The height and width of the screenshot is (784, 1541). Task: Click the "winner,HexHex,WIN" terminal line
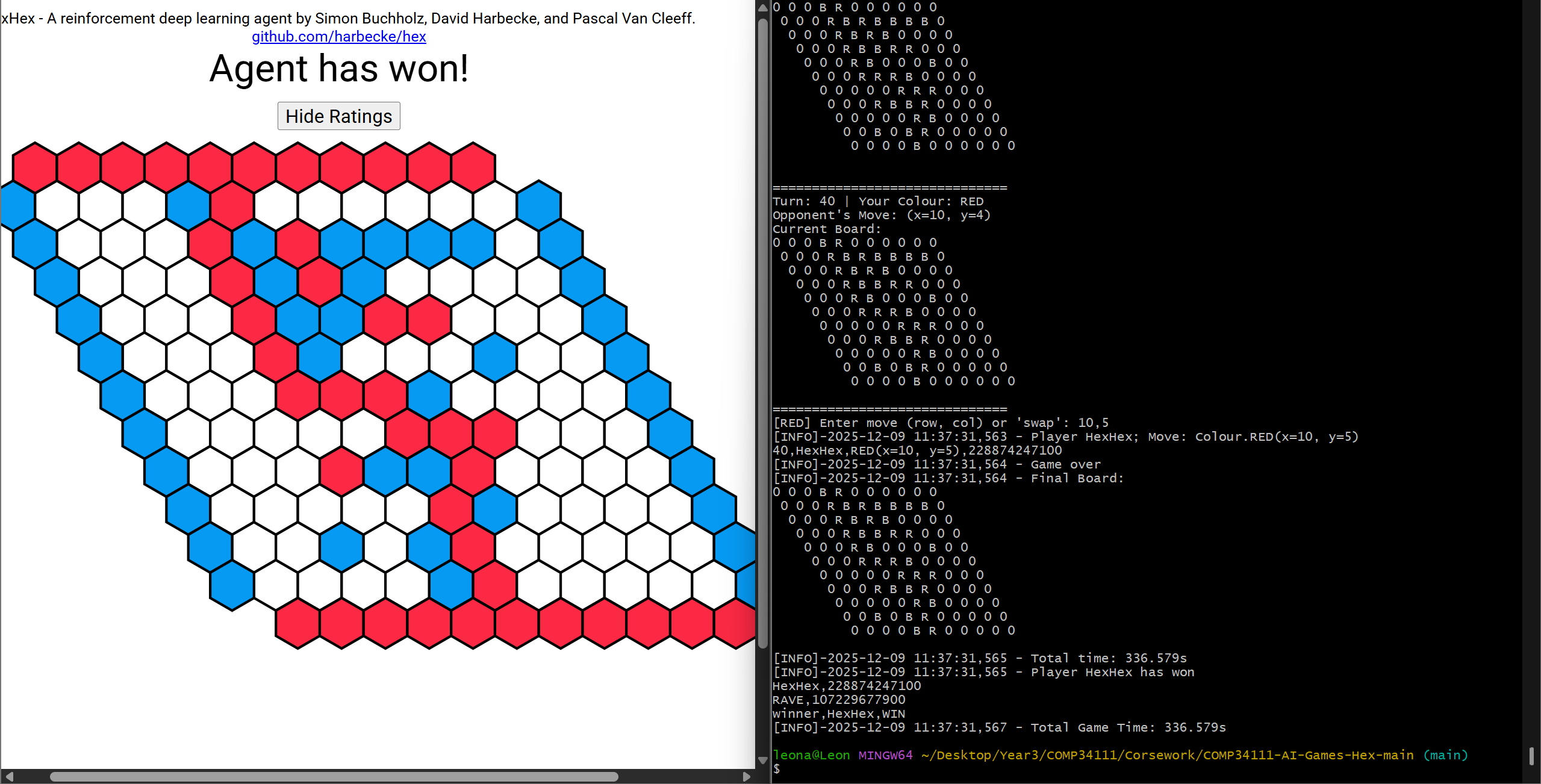click(839, 714)
